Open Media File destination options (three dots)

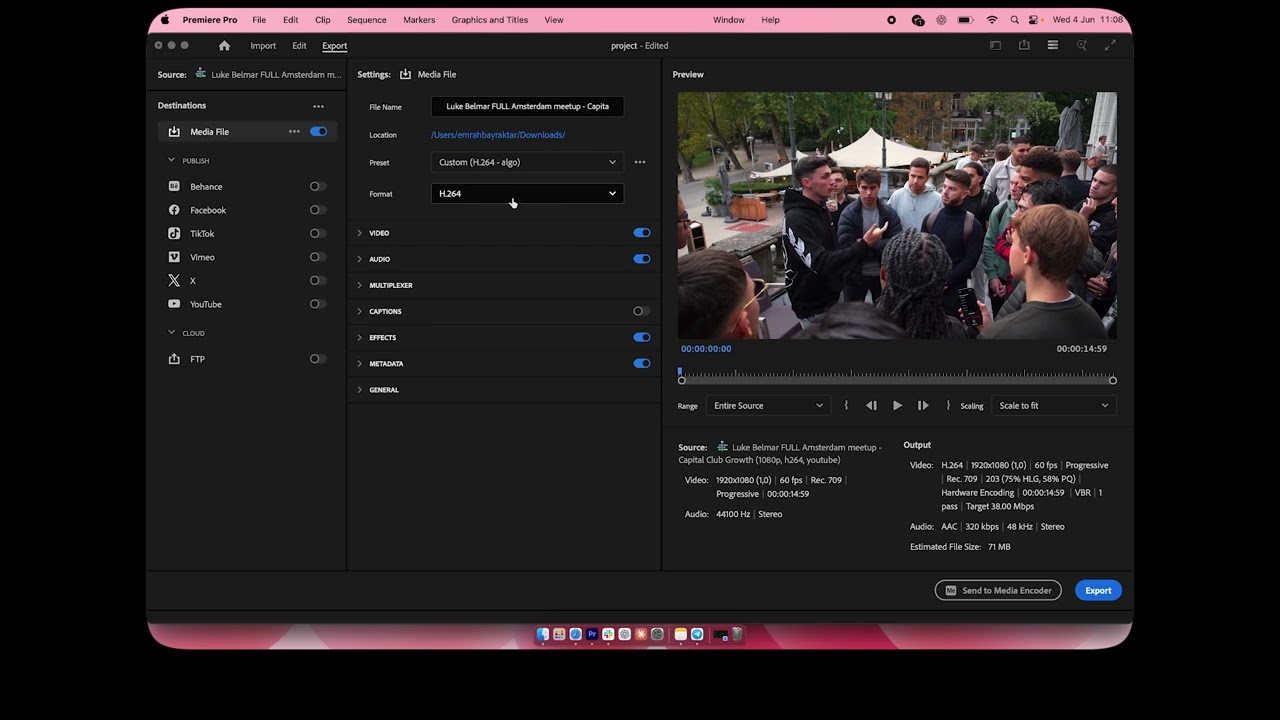click(x=294, y=132)
